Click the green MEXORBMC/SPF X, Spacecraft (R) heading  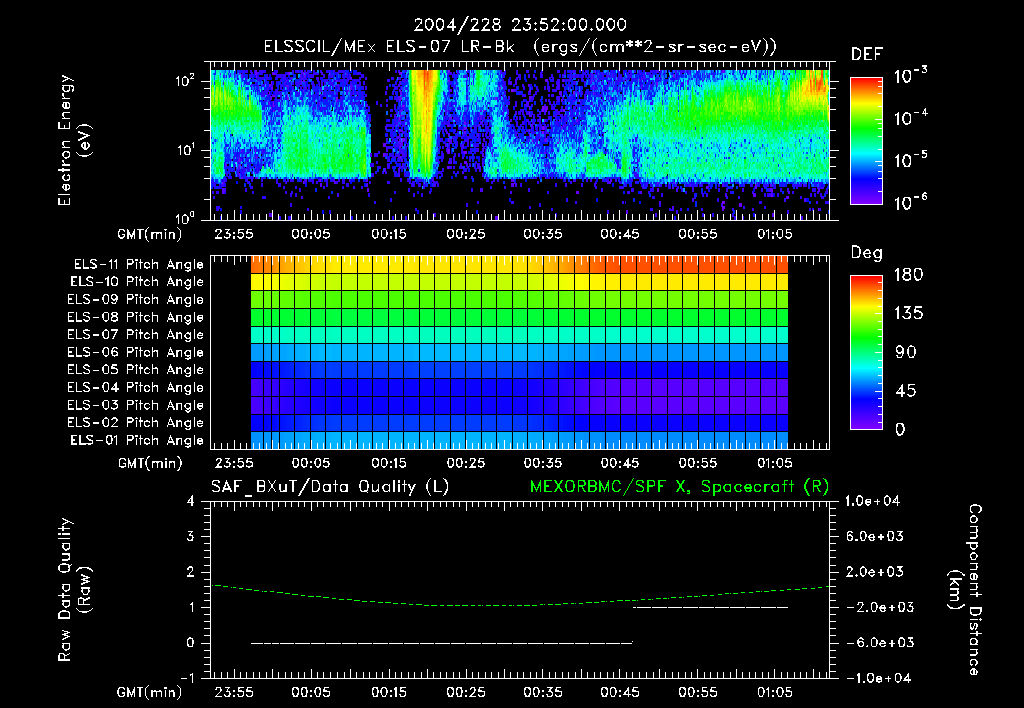(679, 487)
